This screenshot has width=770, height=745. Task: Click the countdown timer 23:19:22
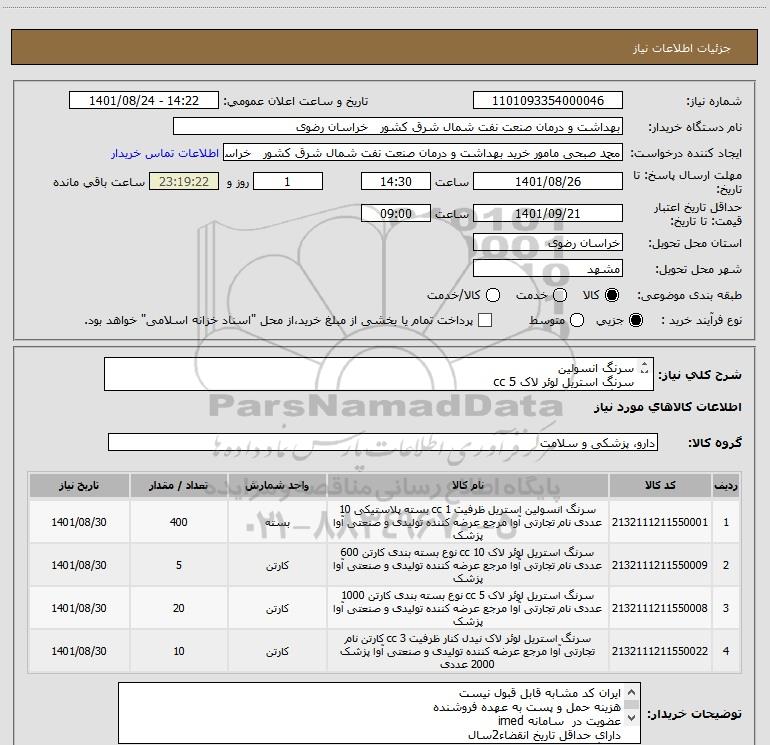(184, 182)
